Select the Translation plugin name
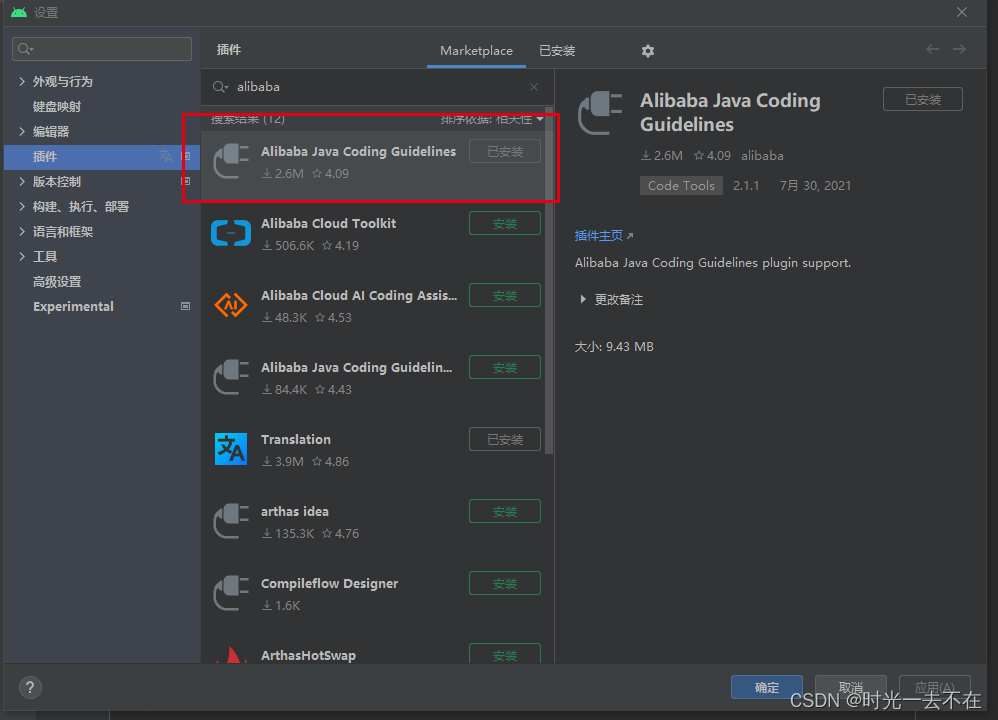This screenshot has height=720, width=998. pyautogui.click(x=295, y=439)
